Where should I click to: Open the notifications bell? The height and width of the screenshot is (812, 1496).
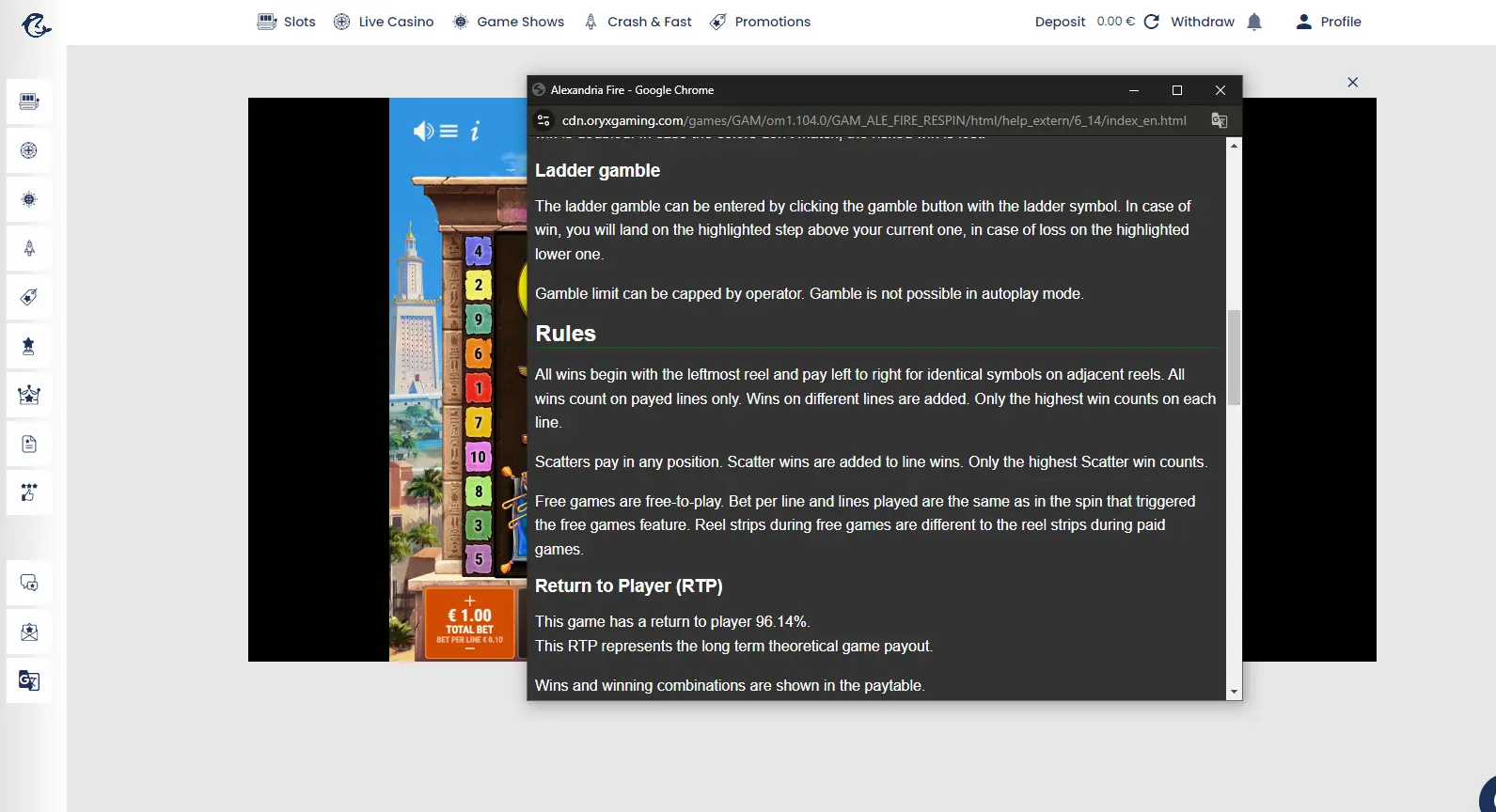[1254, 22]
